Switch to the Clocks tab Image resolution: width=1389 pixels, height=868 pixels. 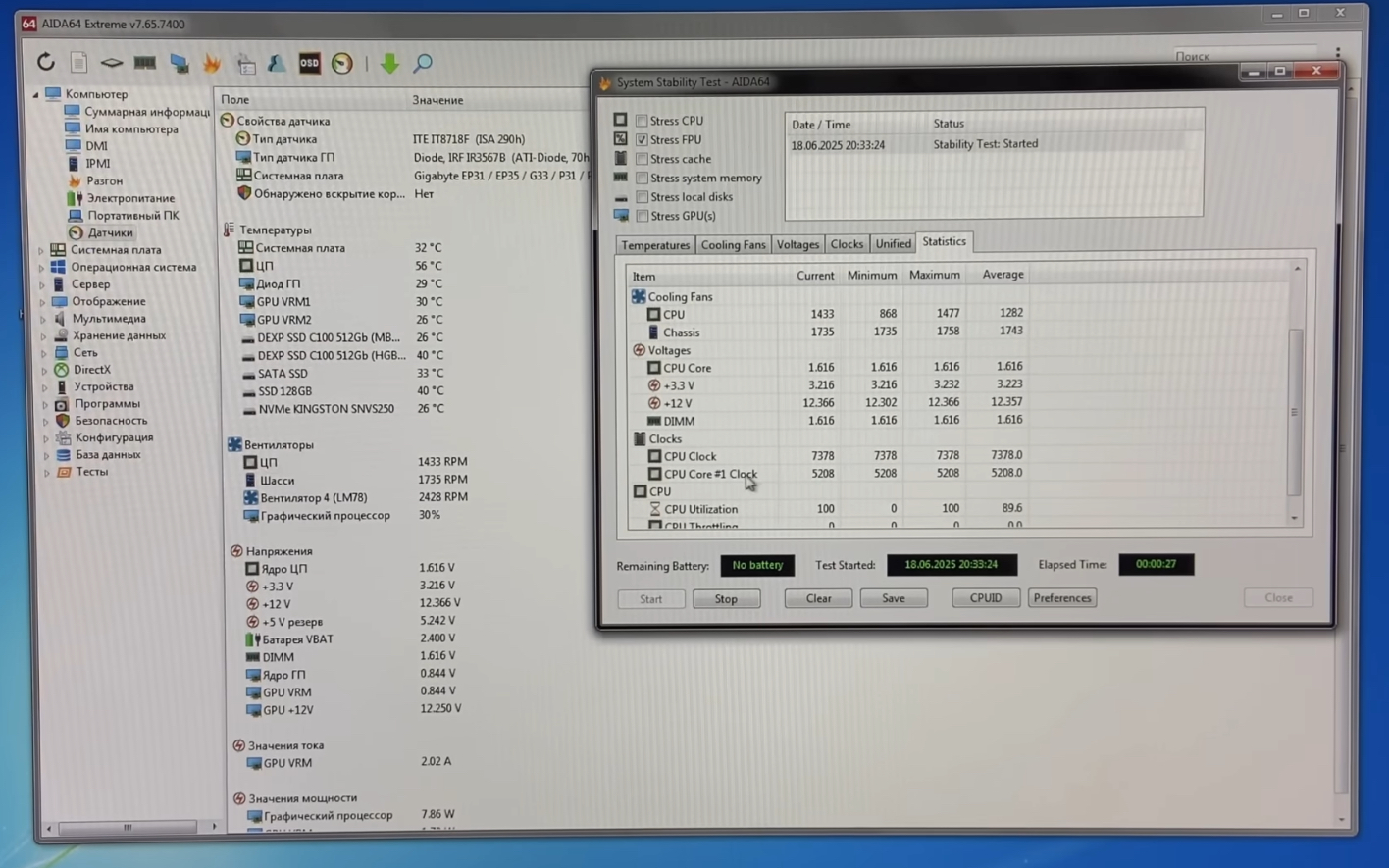pos(847,244)
